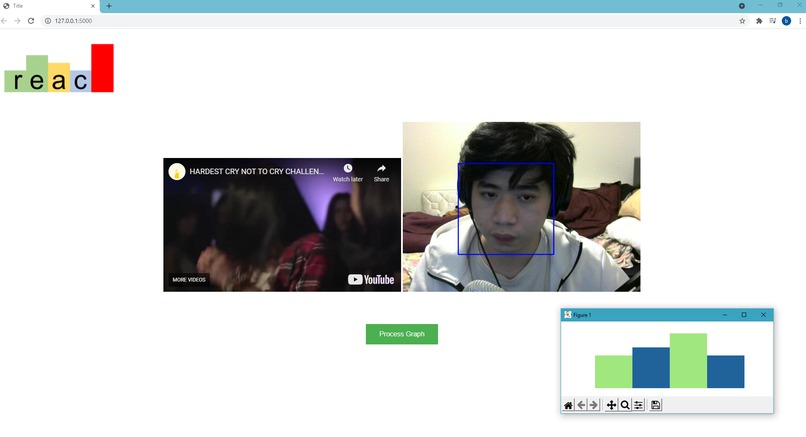This screenshot has width=806, height=437.
Task: Maximize the Figure 1 window
Action: tap(744, 315)
